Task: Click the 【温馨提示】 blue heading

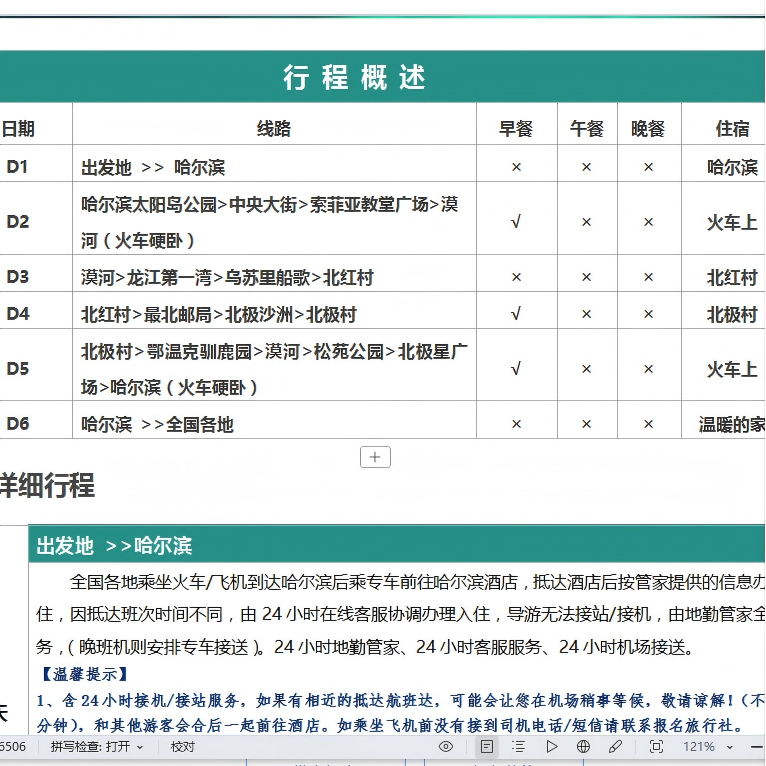Action: 84,674
